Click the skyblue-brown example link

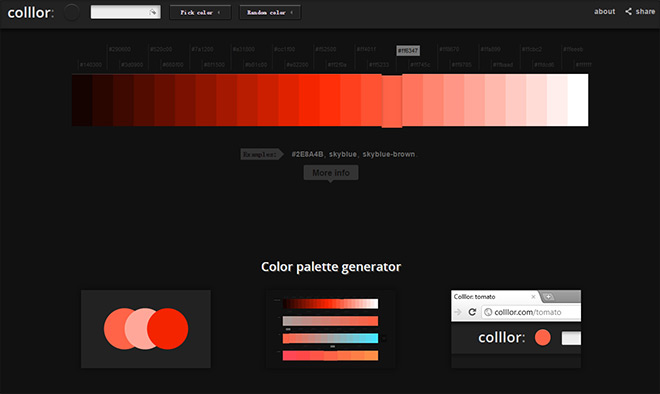(x=389, y=154)
